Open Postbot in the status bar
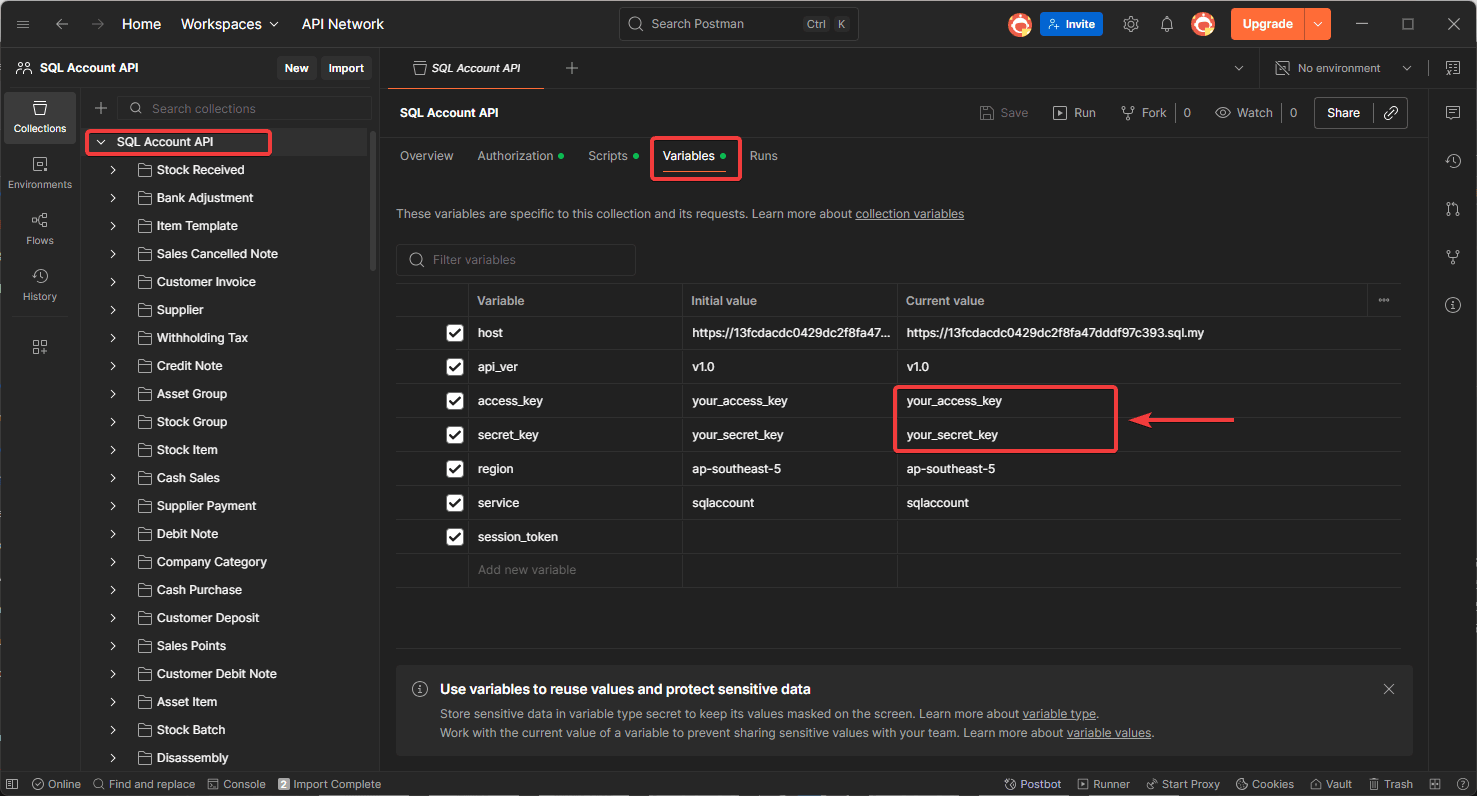The width and height of the screenshot is (1477, 796). (x=1033, y=784)
